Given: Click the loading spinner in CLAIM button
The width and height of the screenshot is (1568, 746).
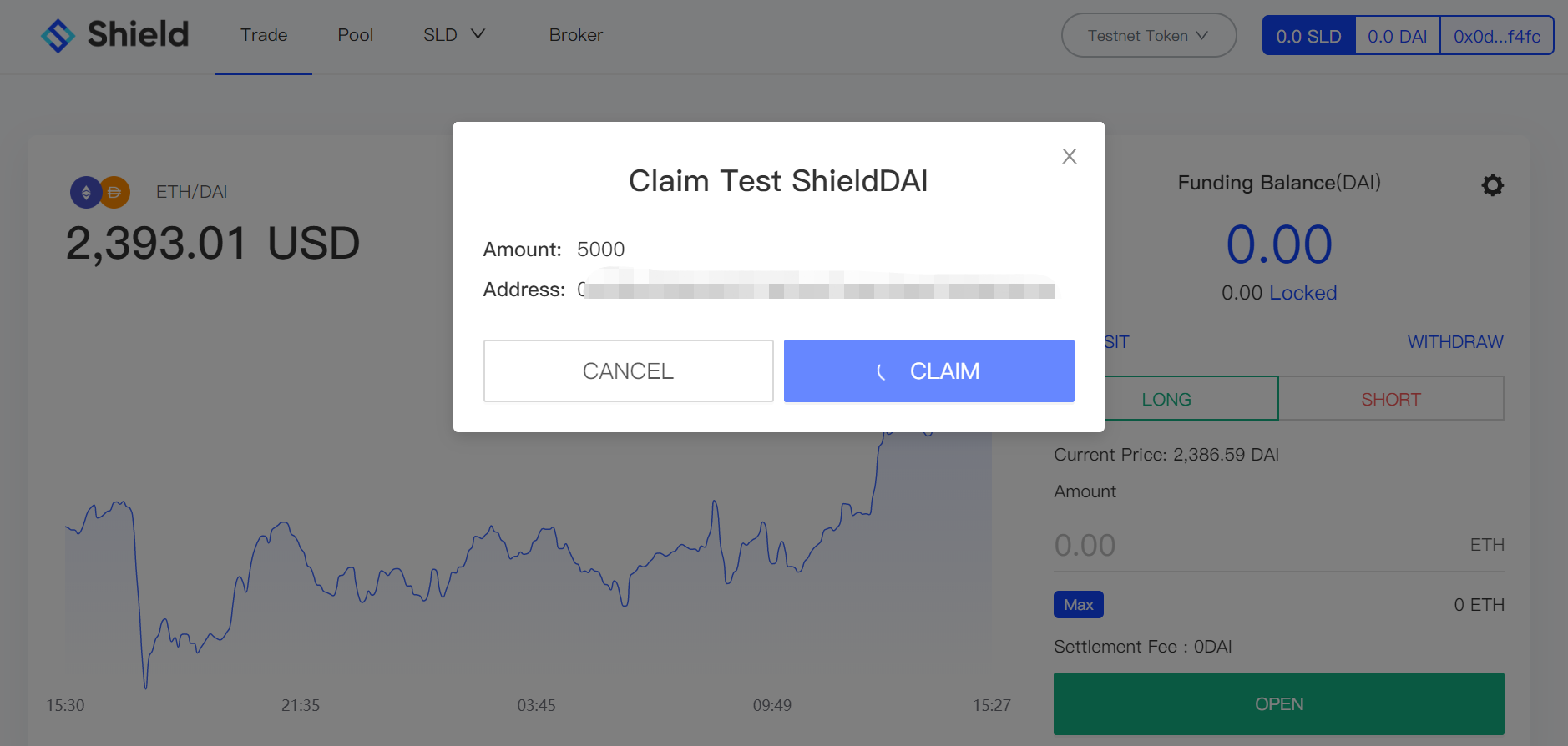Looking at the screenshot, I should pyautogui.click(x=881, y=371).
